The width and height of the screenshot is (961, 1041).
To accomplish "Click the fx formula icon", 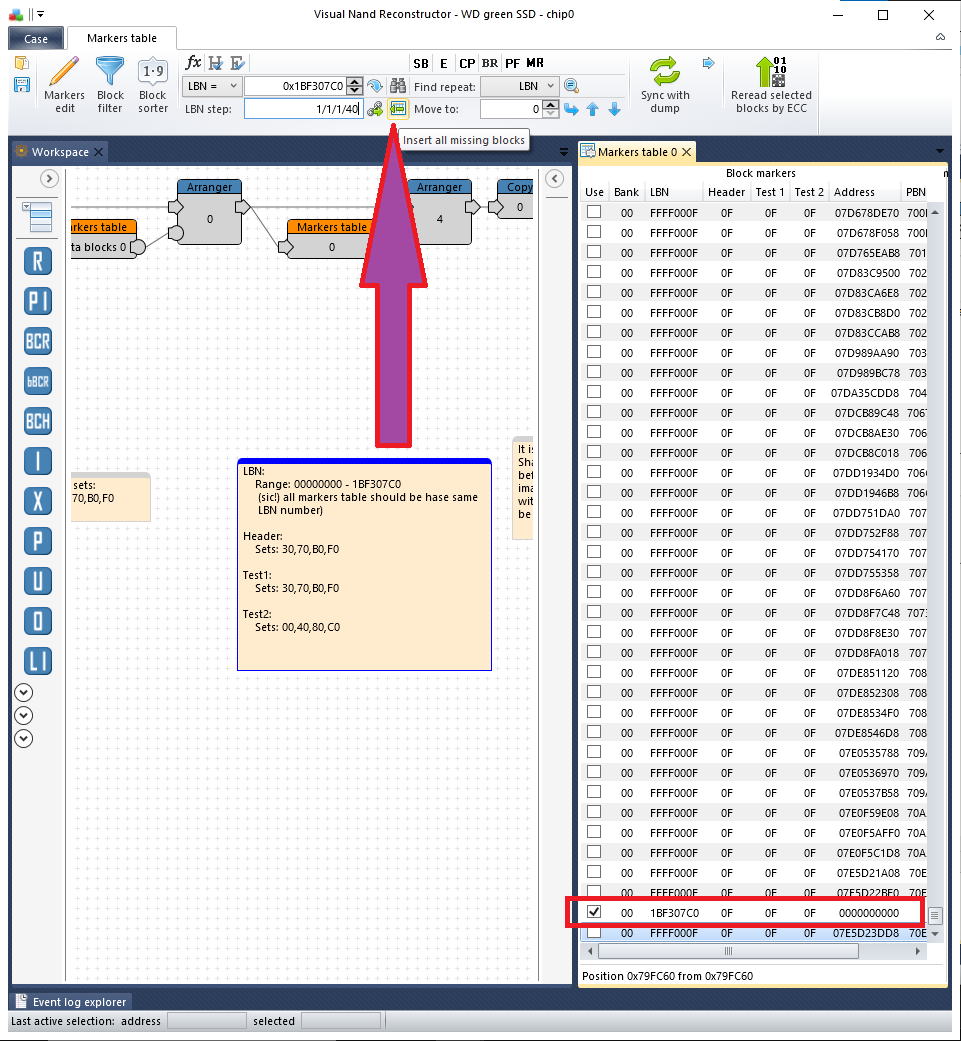I will pyautogui.click(x=193, y=63).
